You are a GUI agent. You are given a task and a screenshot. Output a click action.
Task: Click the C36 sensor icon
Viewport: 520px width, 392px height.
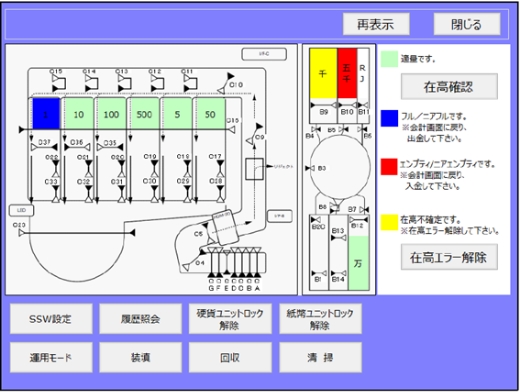pos(77,147)
